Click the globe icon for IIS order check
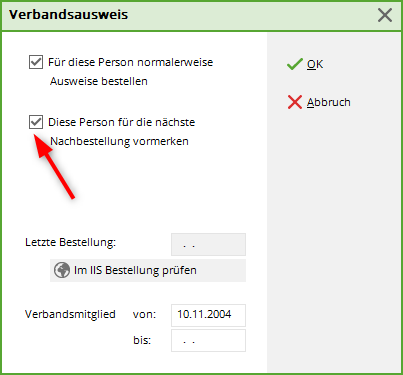Screen dimensions: 403x375 pos(62,270)
